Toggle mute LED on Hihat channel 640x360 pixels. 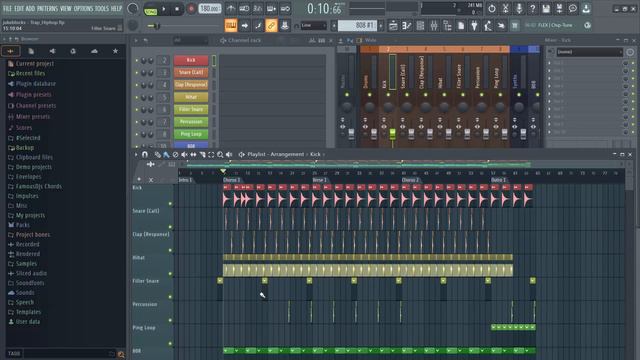[137, 98]
